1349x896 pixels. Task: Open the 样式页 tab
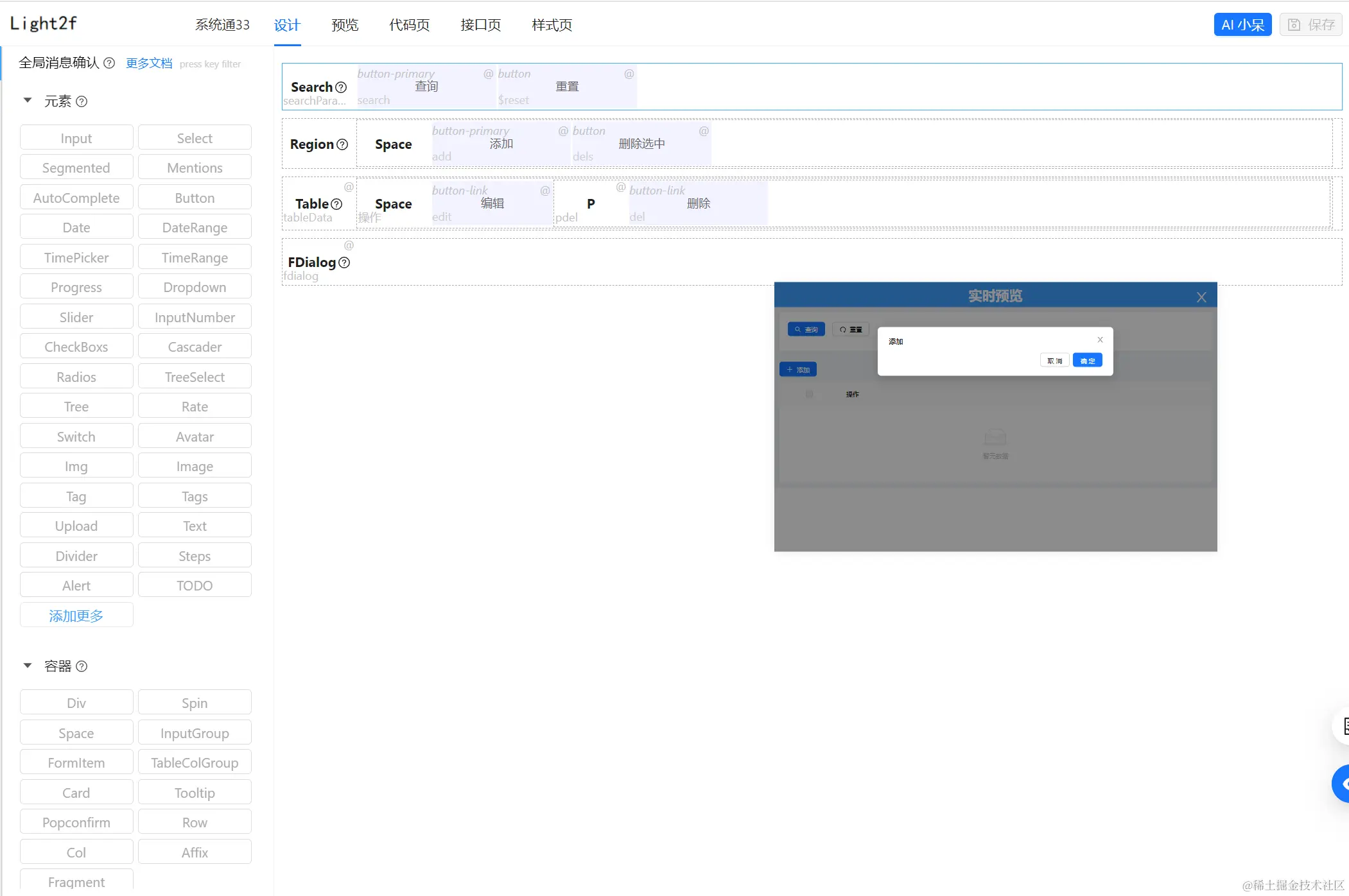click(x=552, y=25)
